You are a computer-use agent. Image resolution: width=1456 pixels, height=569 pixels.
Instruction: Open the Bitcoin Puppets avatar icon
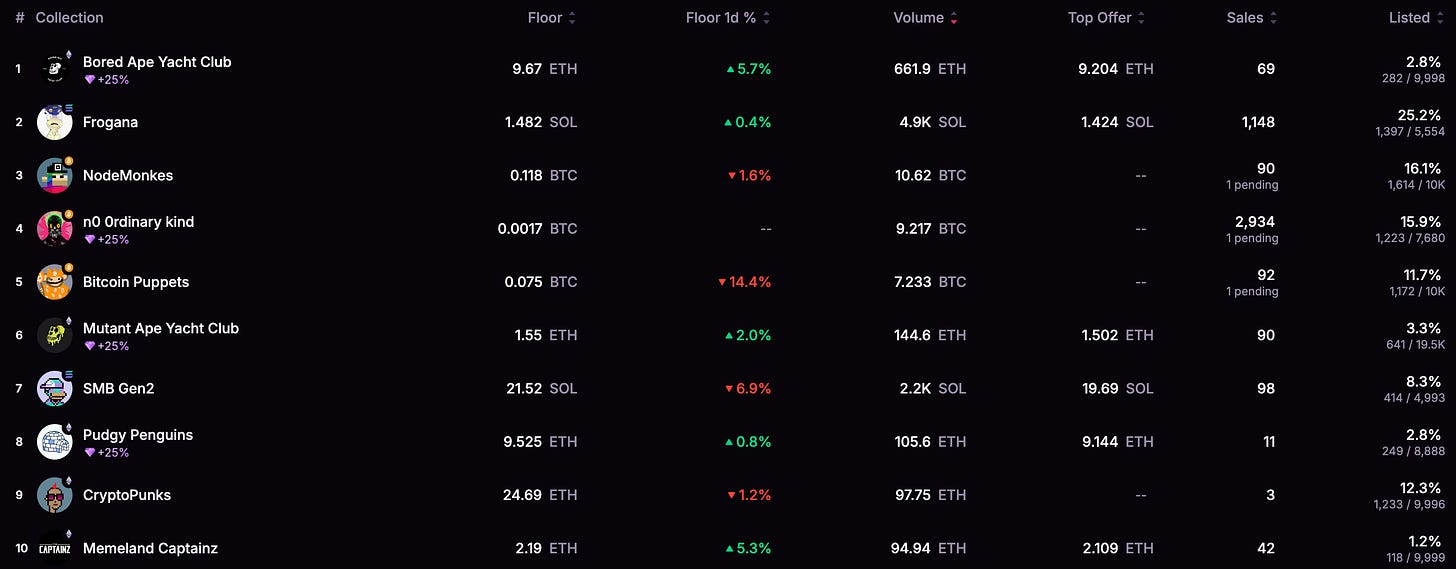pos(55,282)
